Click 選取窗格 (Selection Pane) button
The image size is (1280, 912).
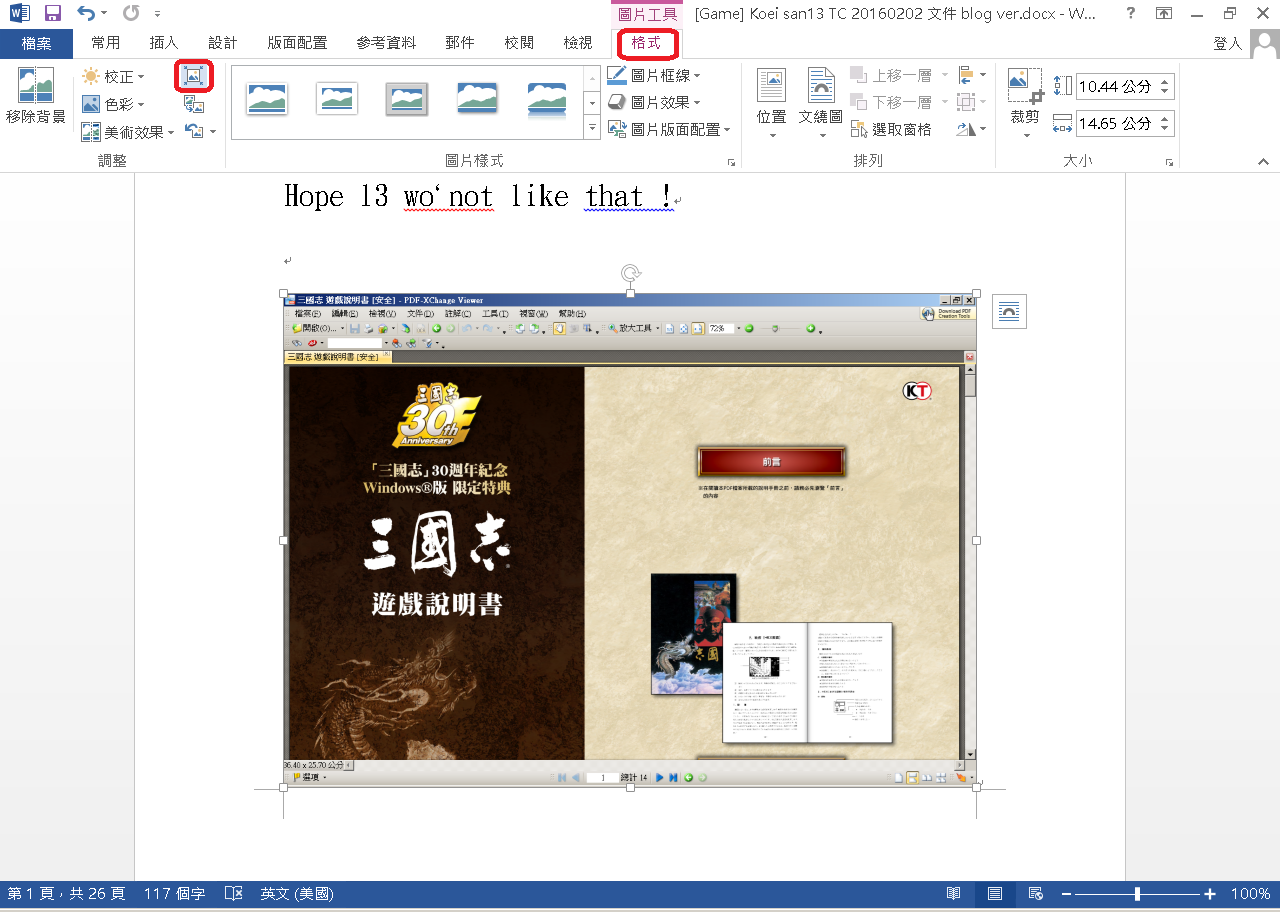891,129
